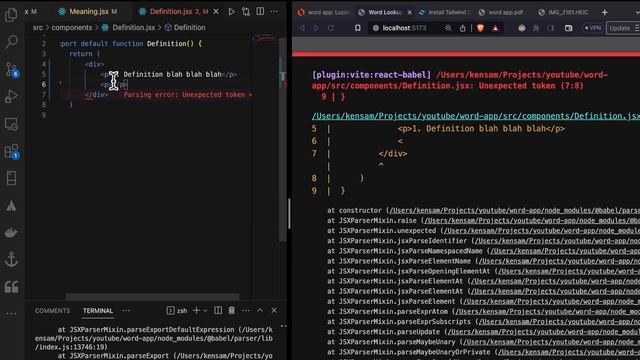Reload the localhost page
This screenshot has height=360, width=640.
pos(331,28)
